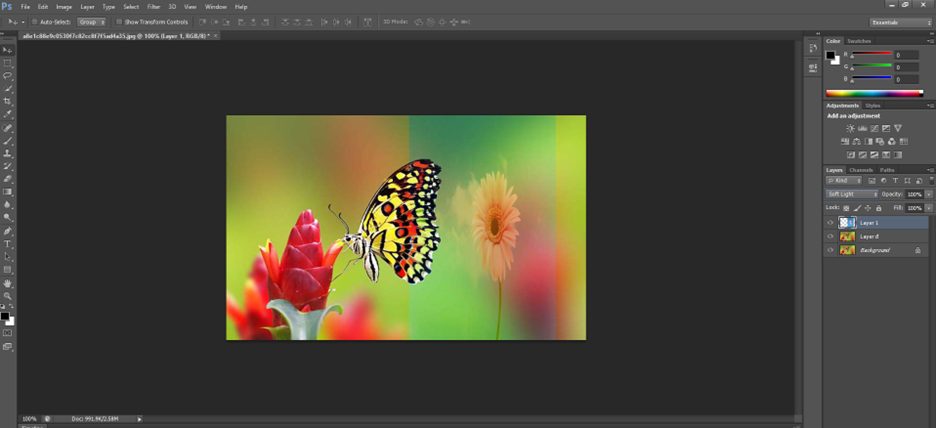Toggle lock position icon

point(868,208)
